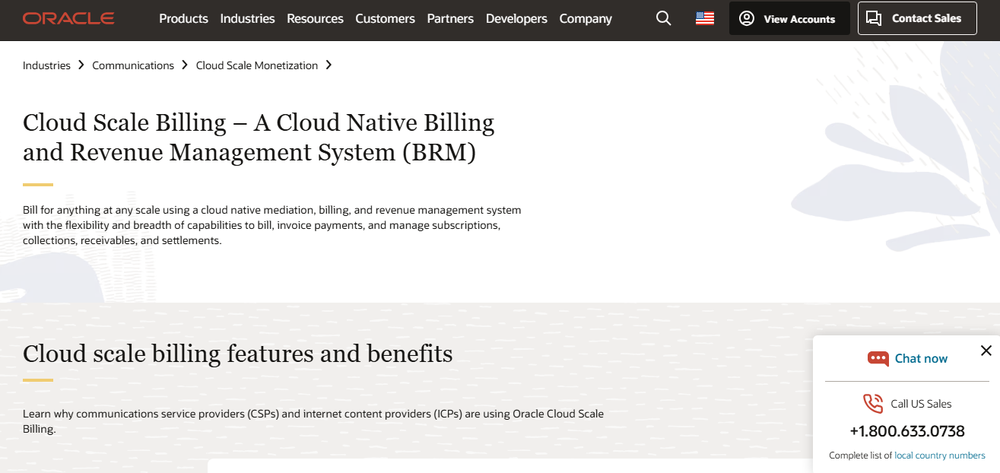Go to the Communications breadcrumb
Viewport: 1000px width, 473px height.
point(133,65)
